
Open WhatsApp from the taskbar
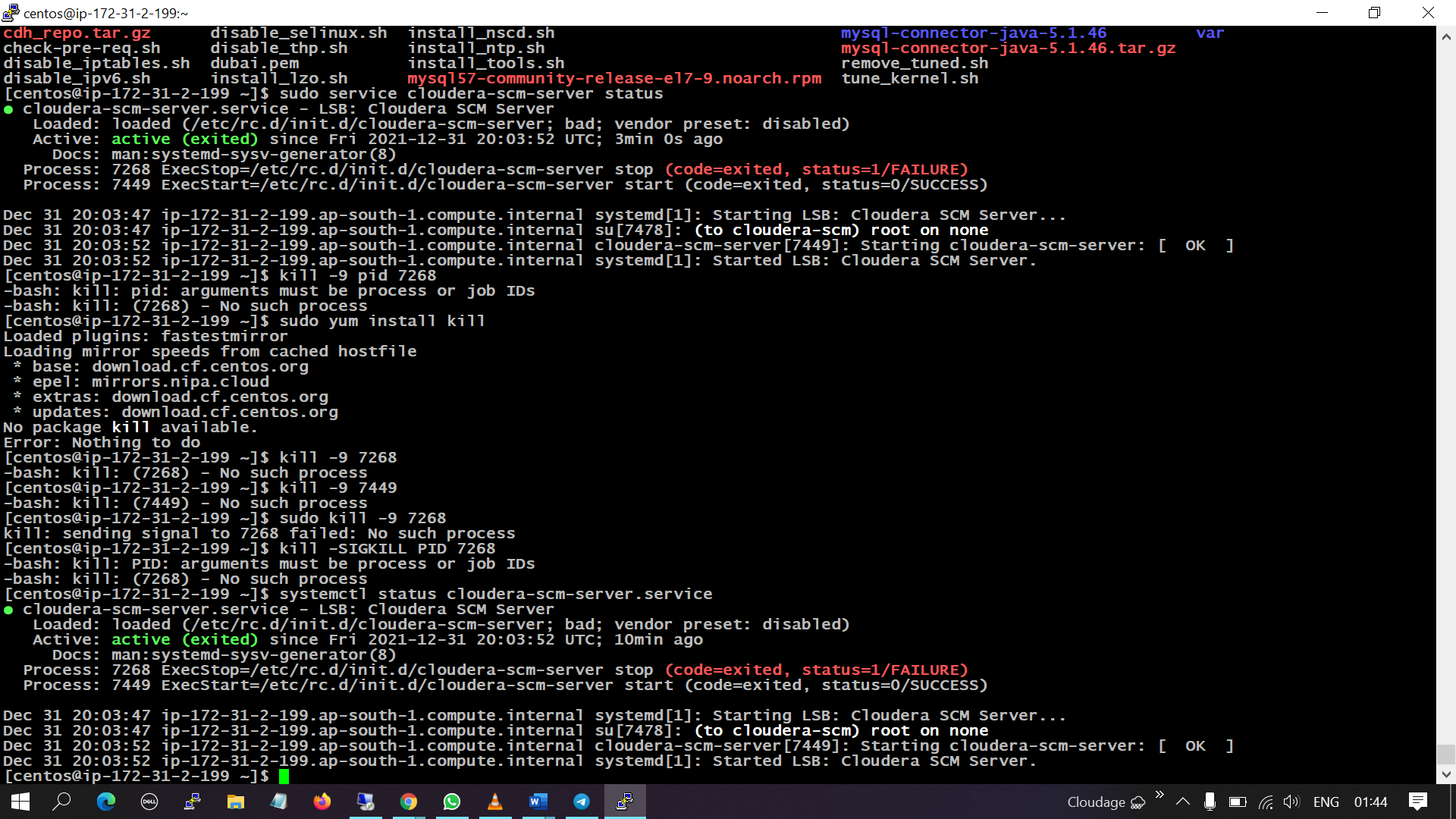(452, 802)
